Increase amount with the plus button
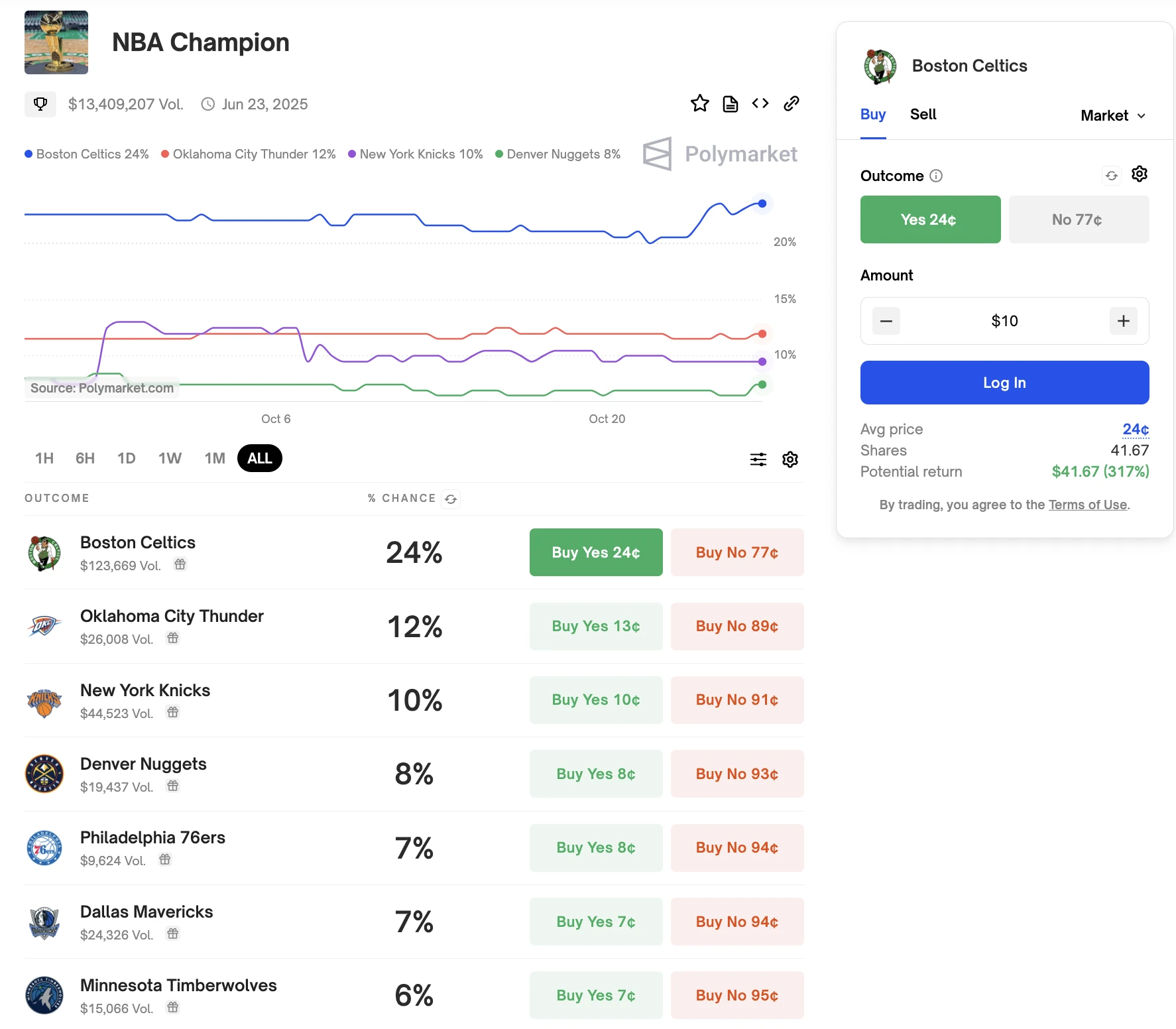Viewport: 1176px width, 1029px height. coord(1123,322)
